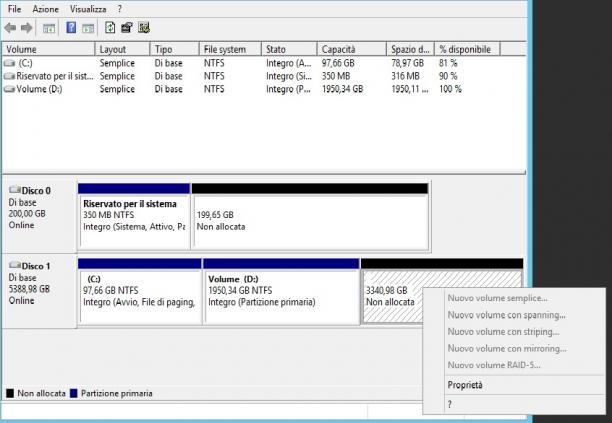Screen dimensions: 612x423
Task: Click the 1950,34 GB capacity cell
Action: click(342, 89)
